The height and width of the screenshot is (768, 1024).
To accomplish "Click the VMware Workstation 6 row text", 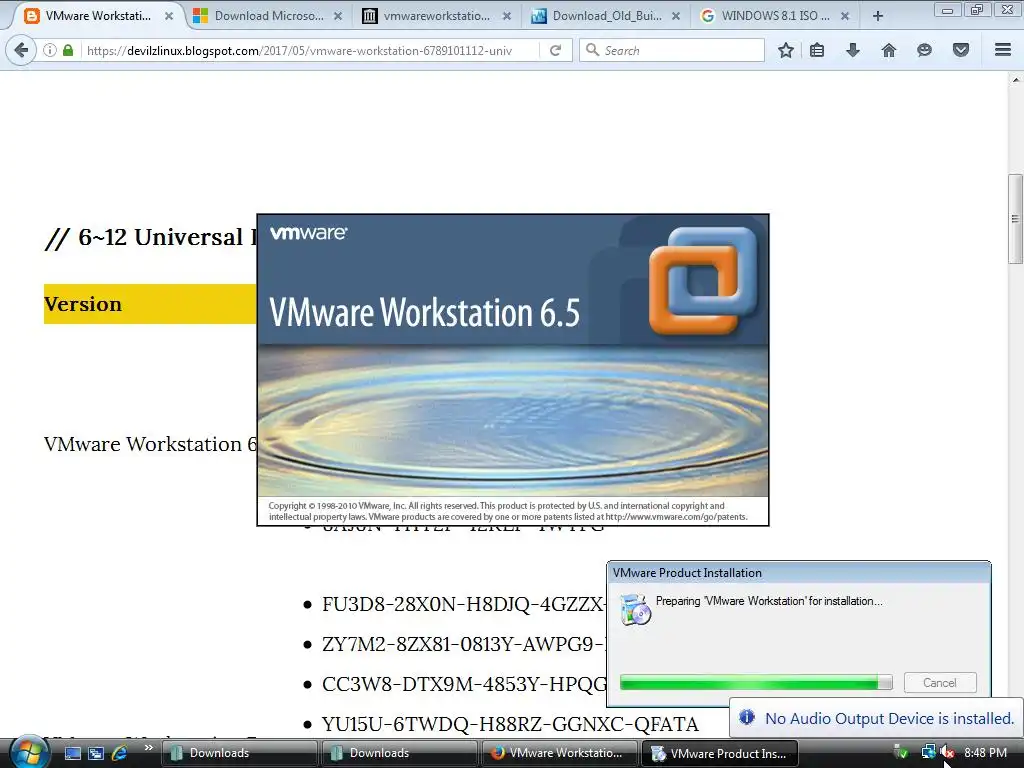I will pyautogui.click(x=150, y=444).
